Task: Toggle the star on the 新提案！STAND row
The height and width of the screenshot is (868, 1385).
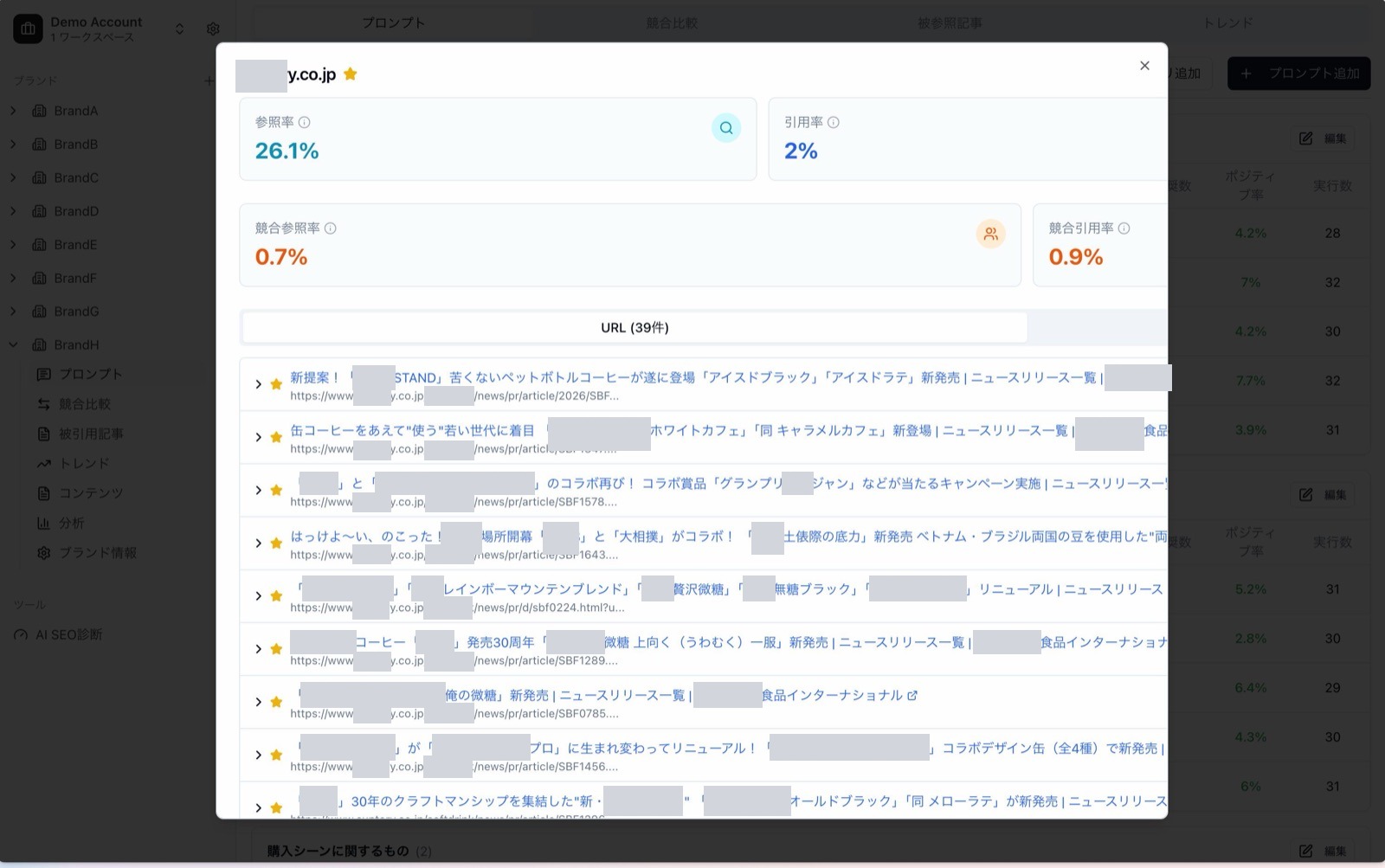Action: tap(276, 384)
